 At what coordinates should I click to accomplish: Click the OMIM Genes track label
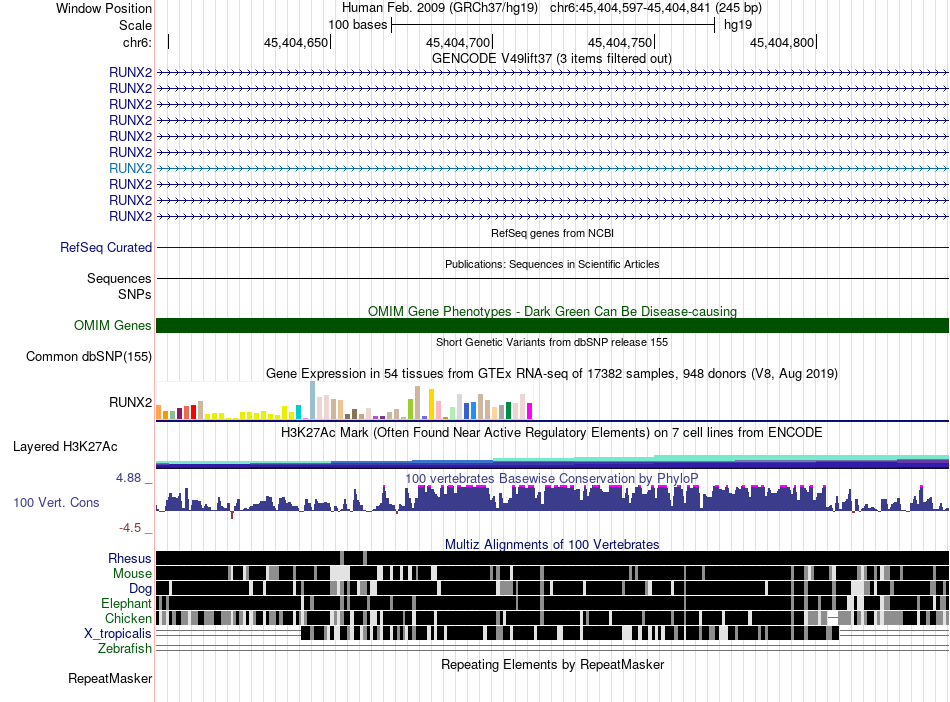(112, 325)
